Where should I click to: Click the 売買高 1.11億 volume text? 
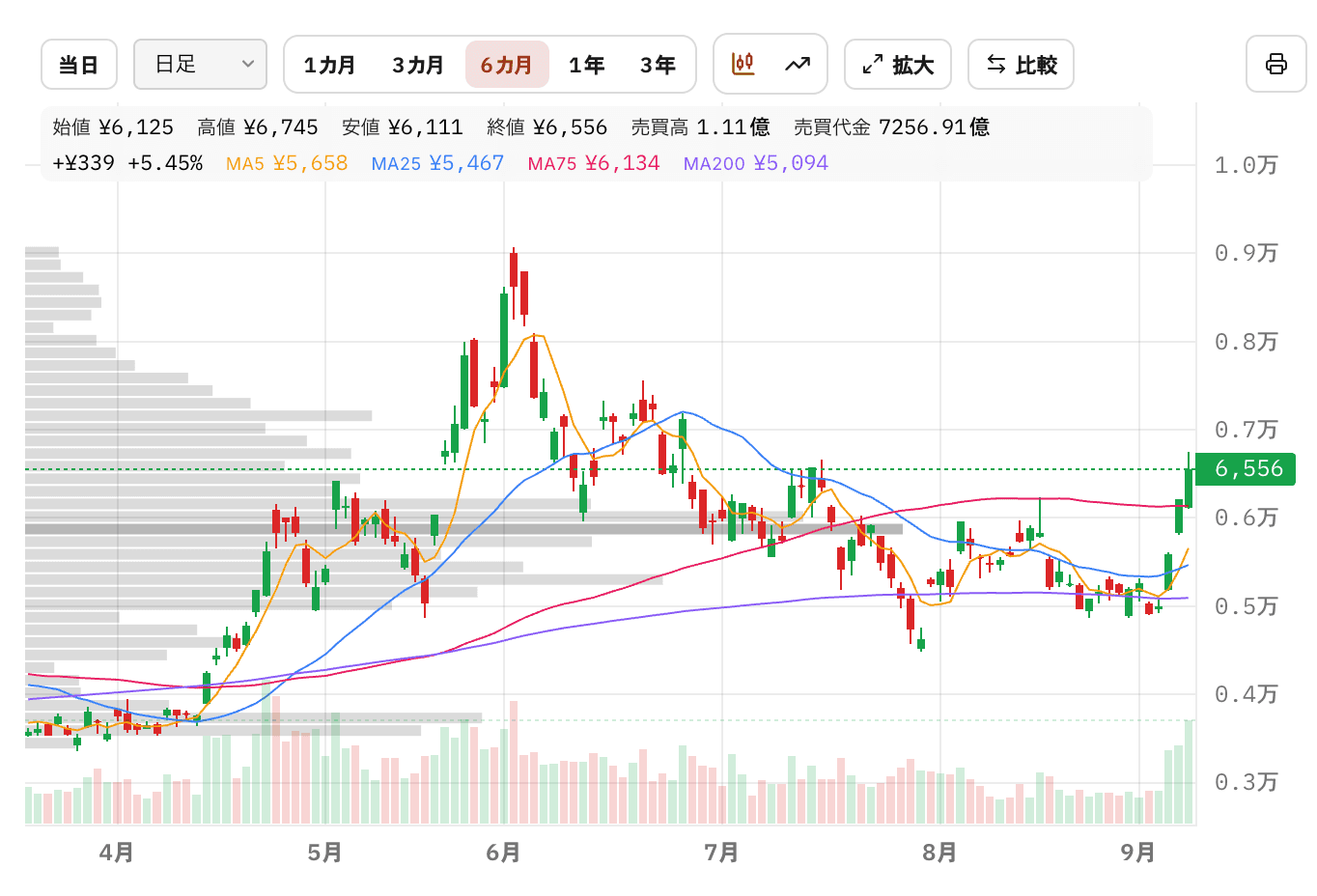tap(701, 127)
